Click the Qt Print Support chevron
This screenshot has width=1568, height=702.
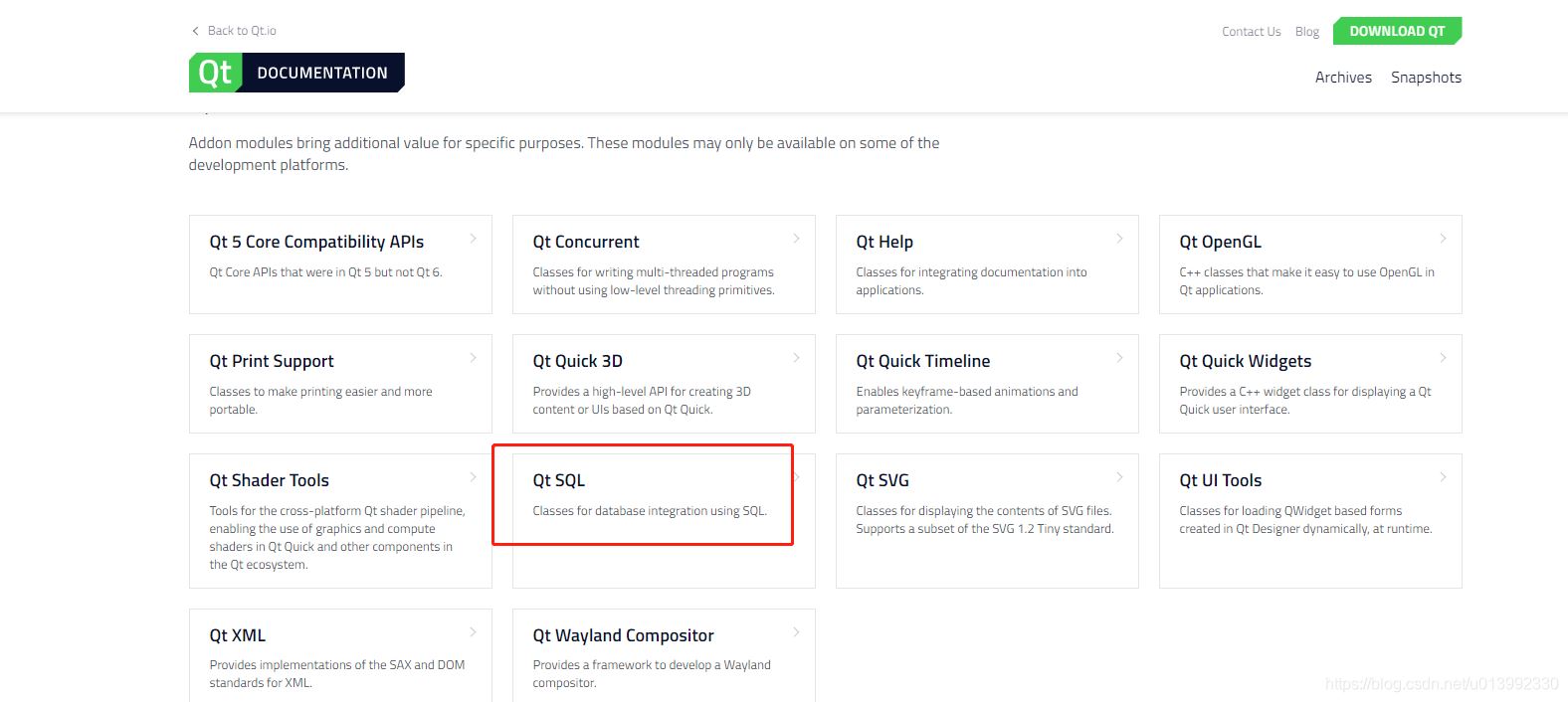click(473, 358)
